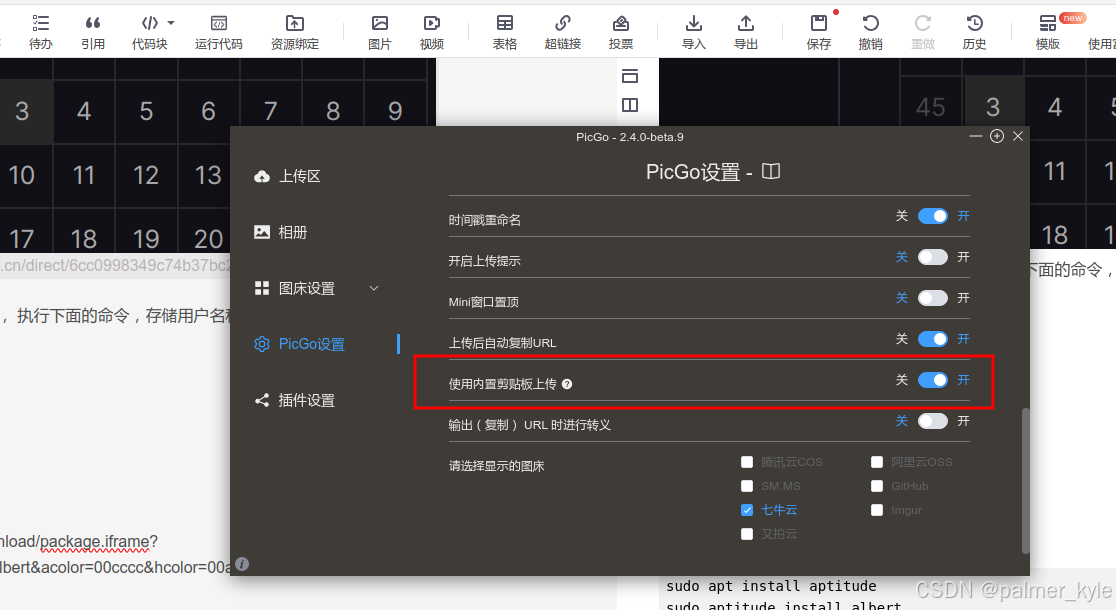Toggle the 输出（复制）URL 时进行转义 switch

[x=932, y=421]
